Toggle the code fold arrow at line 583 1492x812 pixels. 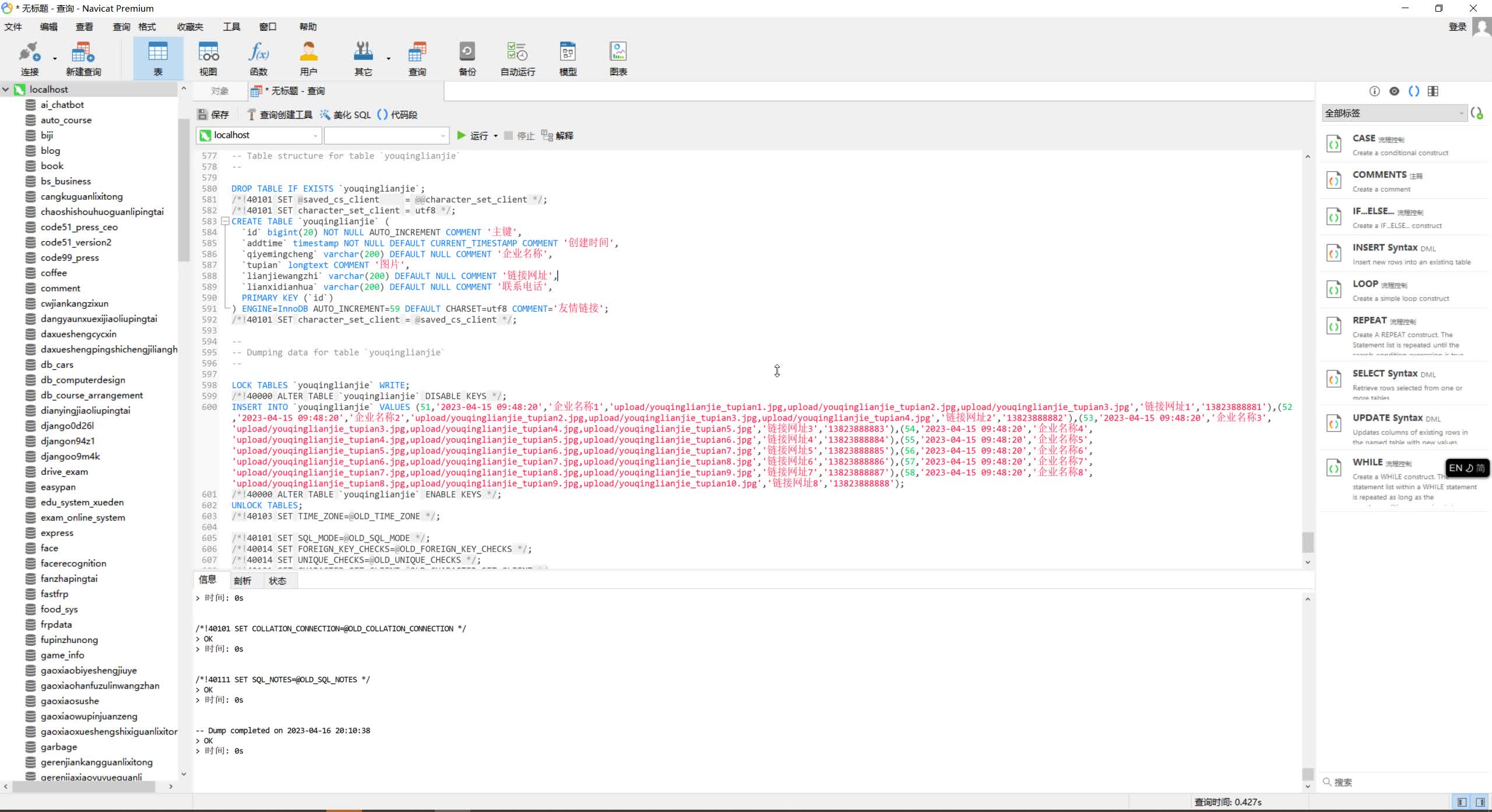coord(225,221)
